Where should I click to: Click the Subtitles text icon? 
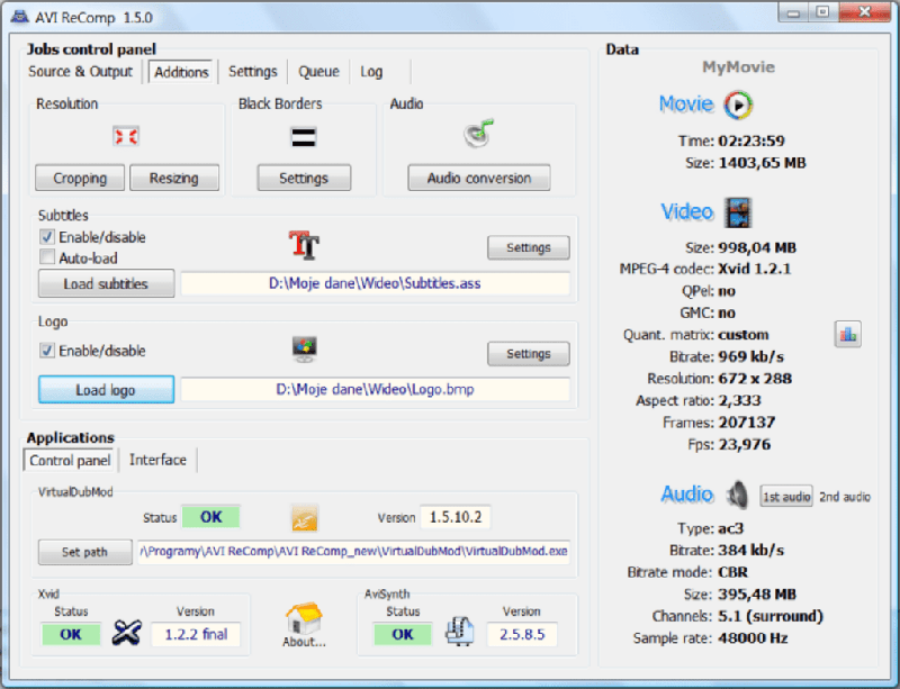point(304,245)
